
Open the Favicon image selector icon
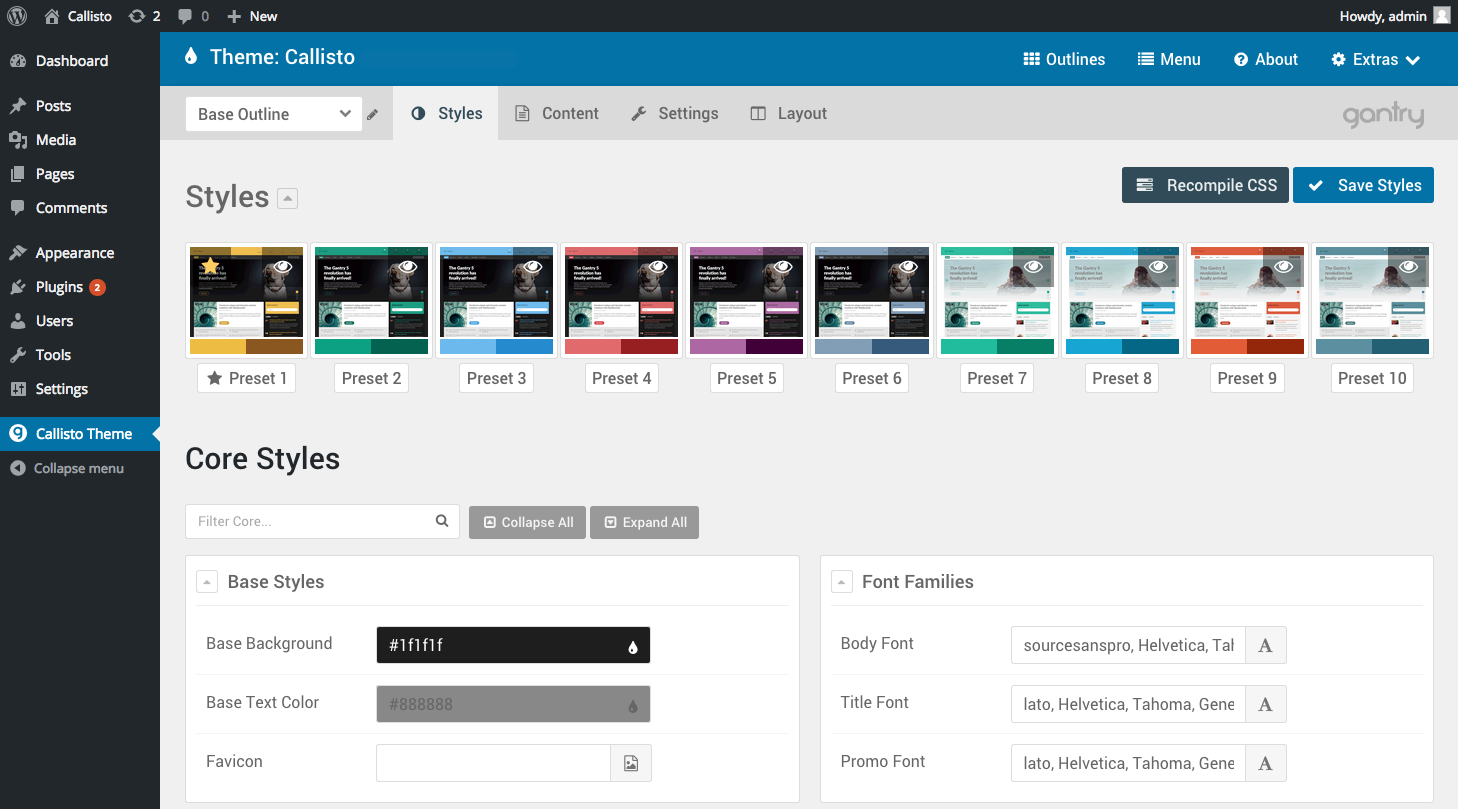(x=631, y=762)
